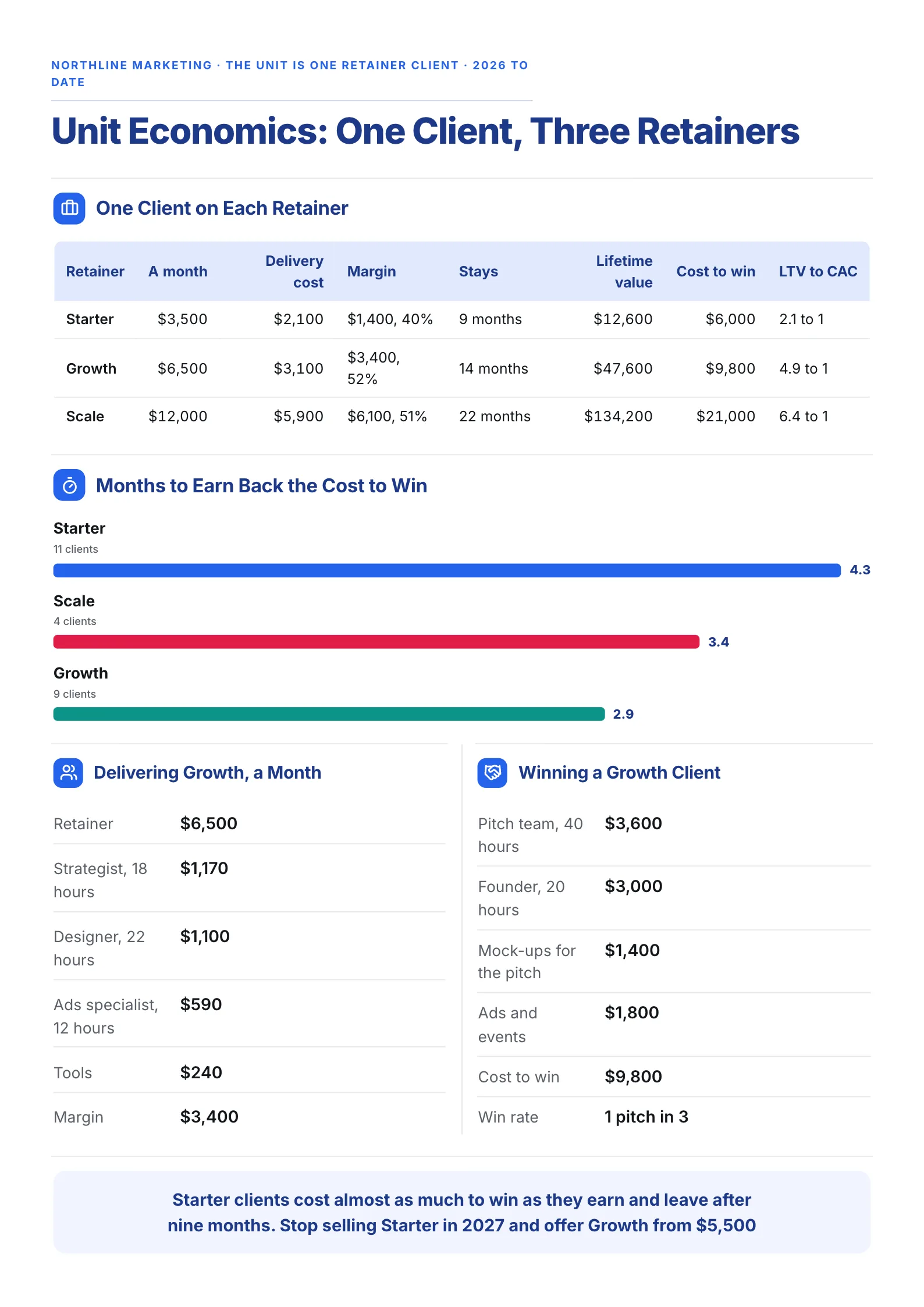Click the '4.3' value label on Starter bar
This screenshot has width=924, height=1307.
860,570
